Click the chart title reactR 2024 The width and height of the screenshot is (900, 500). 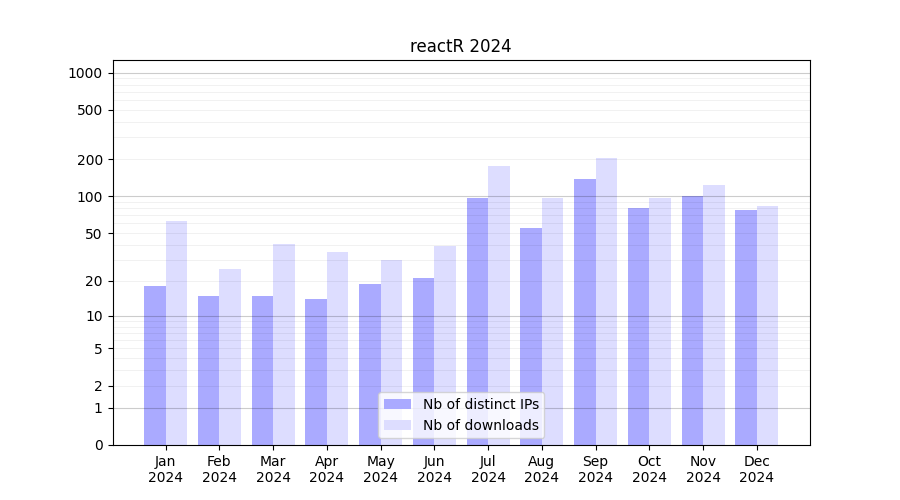pos(460,46)
